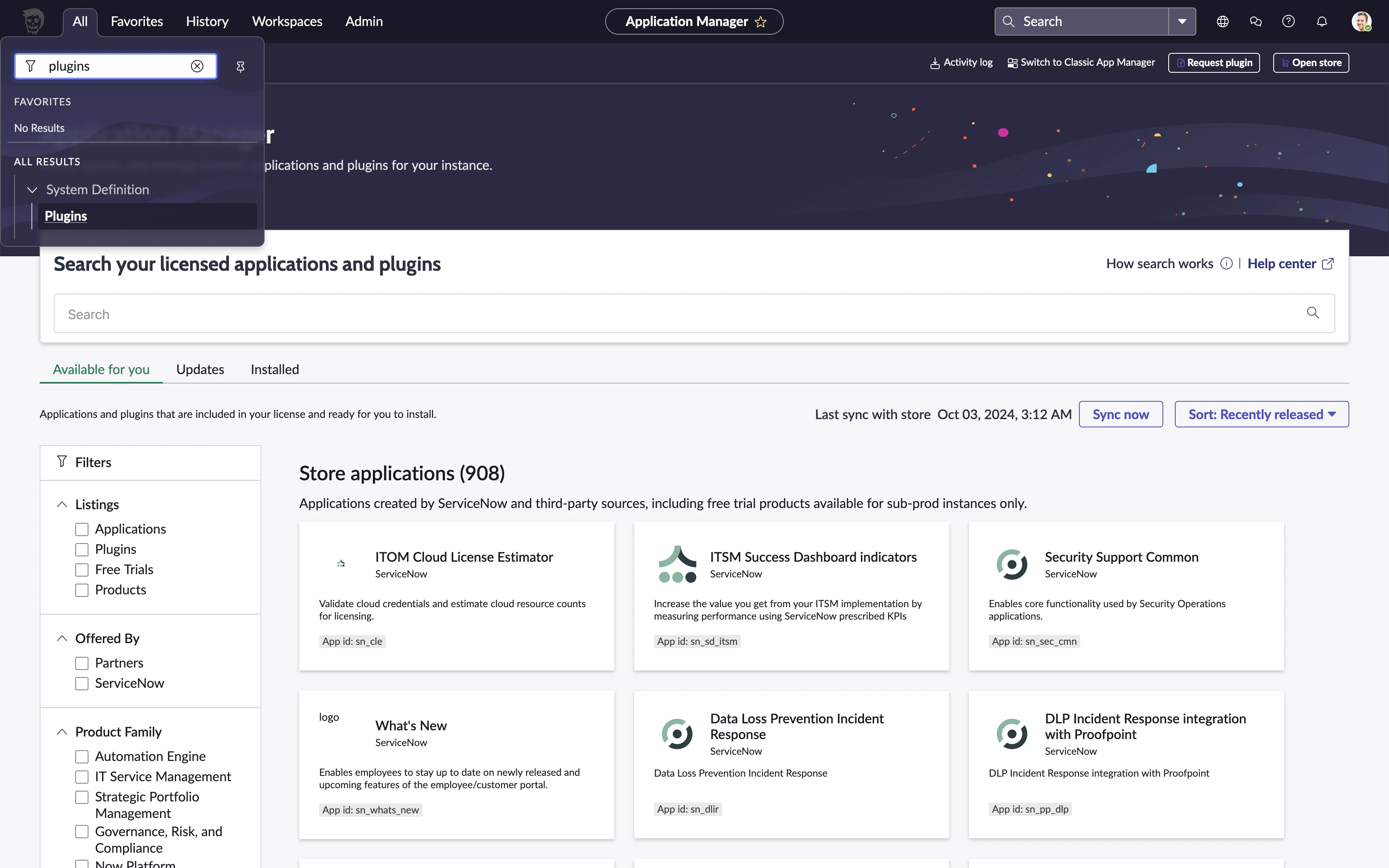Image resolution: width=1389 pixels, height=868 pixels.
Task: Open the chat conversations icon
Action: coord(1255,21)
